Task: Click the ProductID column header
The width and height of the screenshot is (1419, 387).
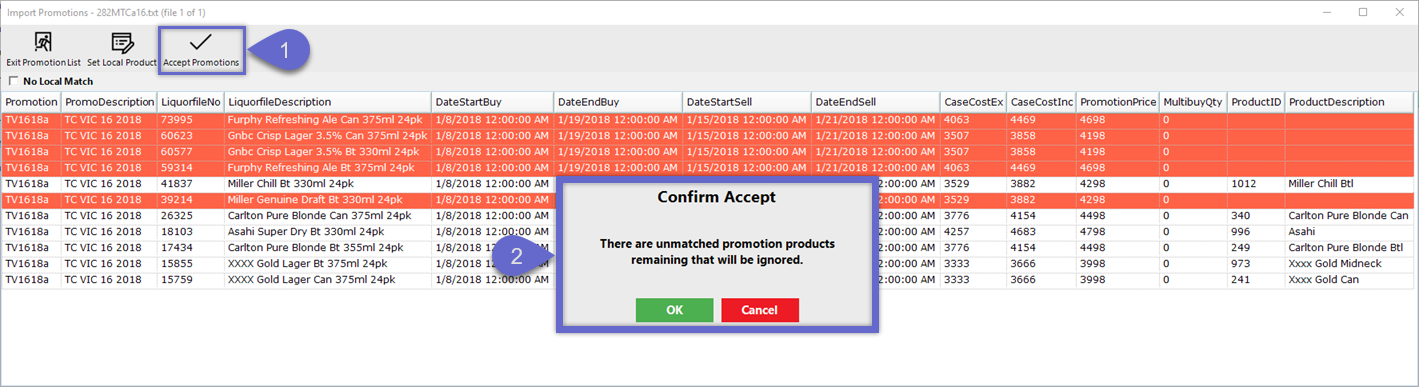Action: (x=1256, y=102)
